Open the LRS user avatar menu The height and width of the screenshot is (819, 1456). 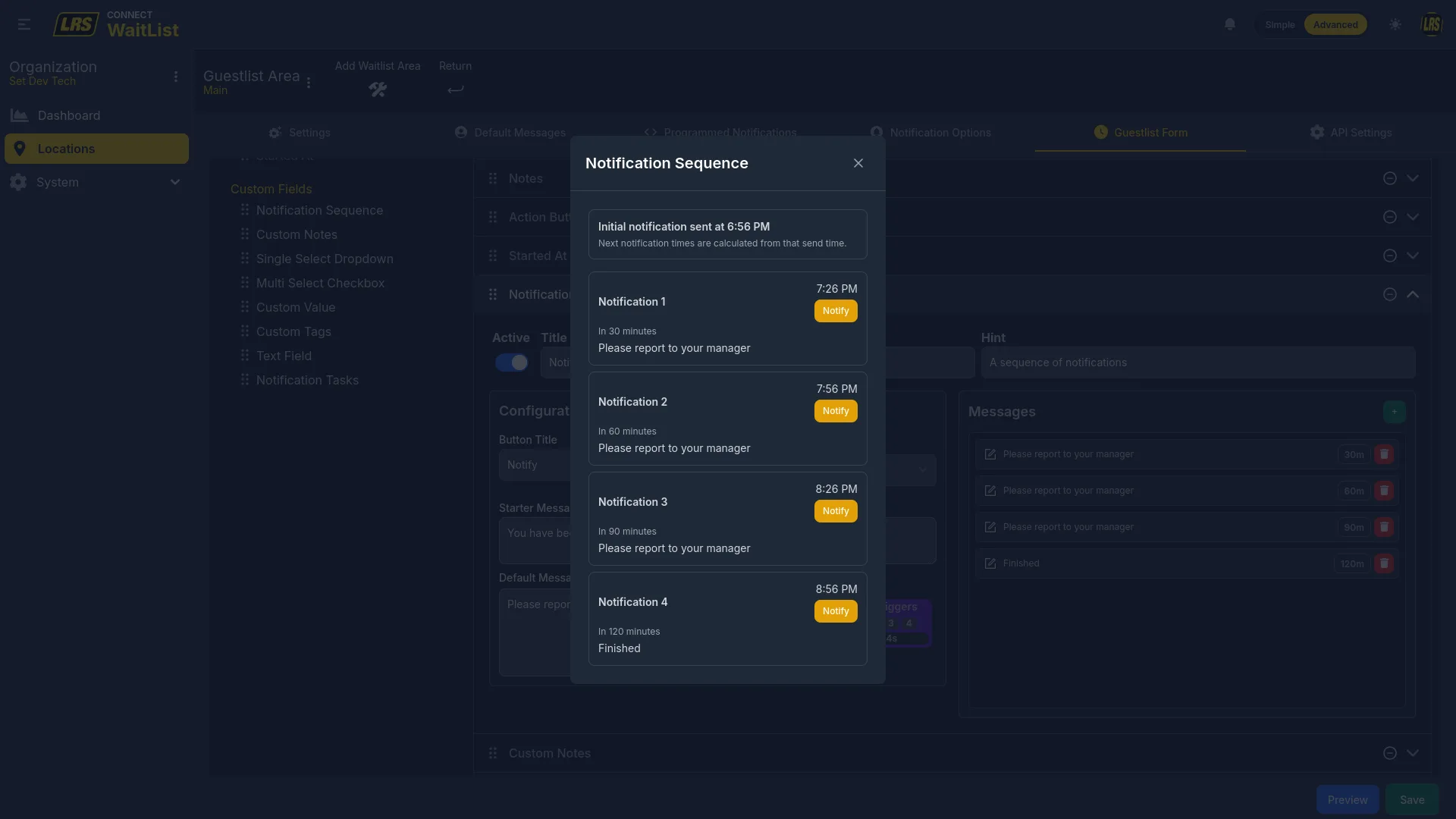[1432, 24]
